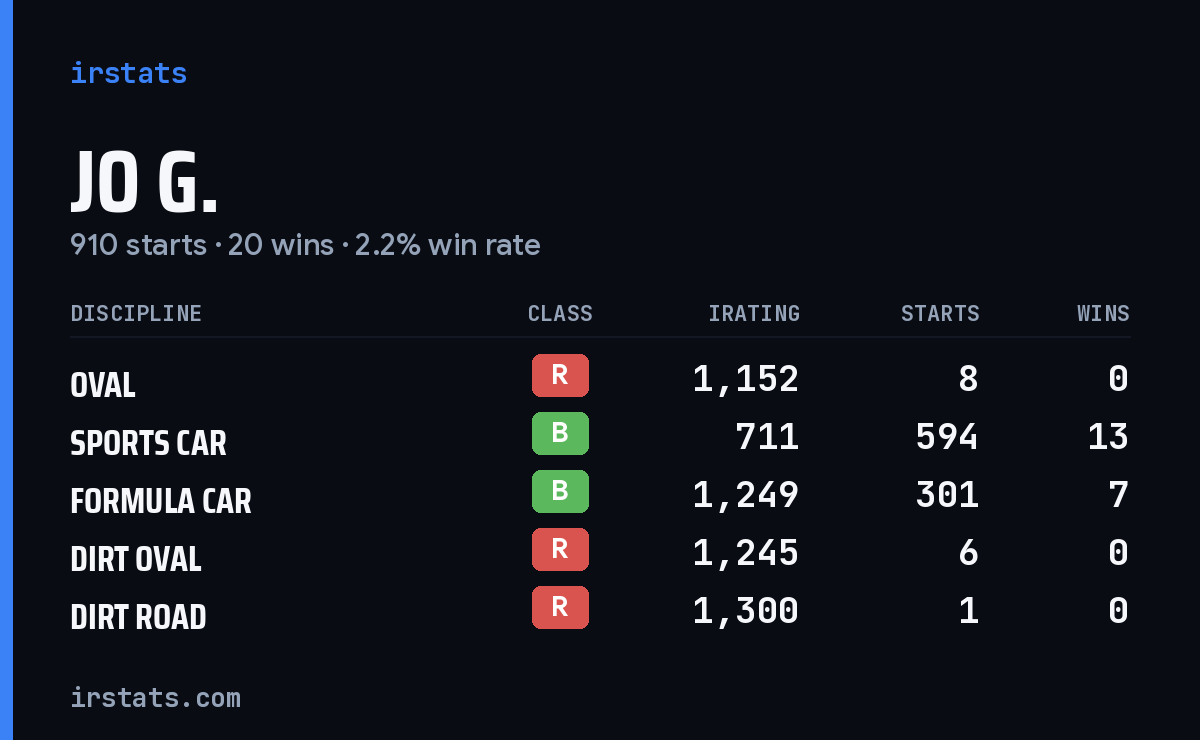Click the Oval class R badge

click(x=560, y=375)
